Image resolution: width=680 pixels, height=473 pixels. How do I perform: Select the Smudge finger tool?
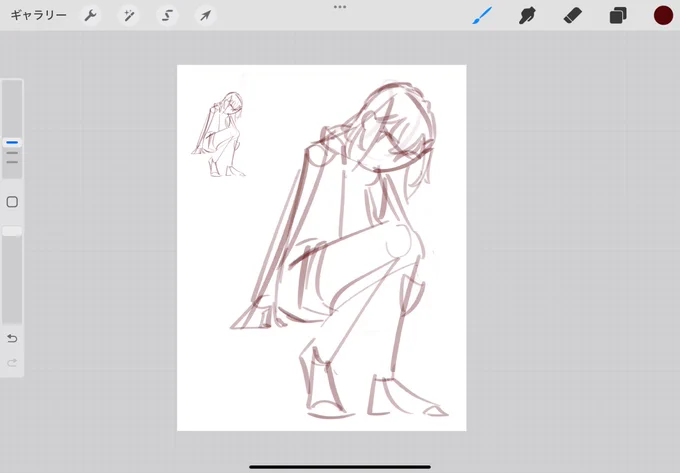(527, 16)
